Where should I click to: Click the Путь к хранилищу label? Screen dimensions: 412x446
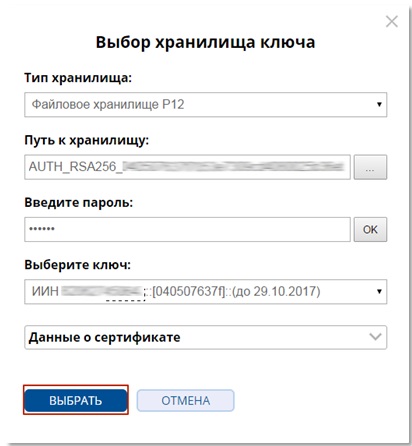87,140
